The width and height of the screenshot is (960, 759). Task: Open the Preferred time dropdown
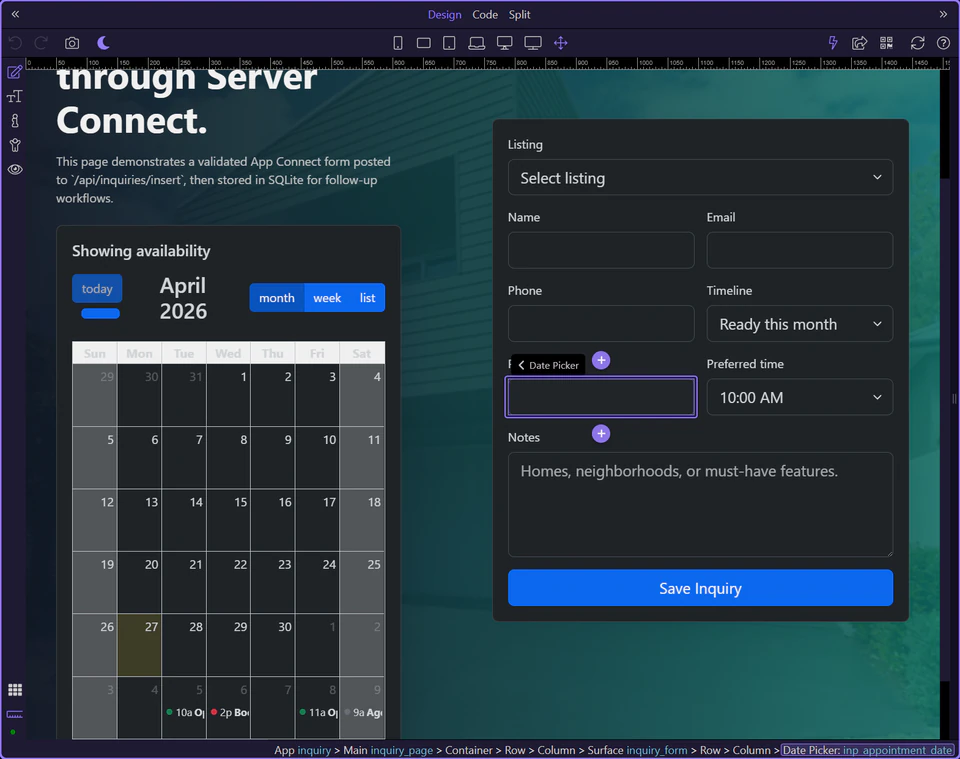(799, 397)
